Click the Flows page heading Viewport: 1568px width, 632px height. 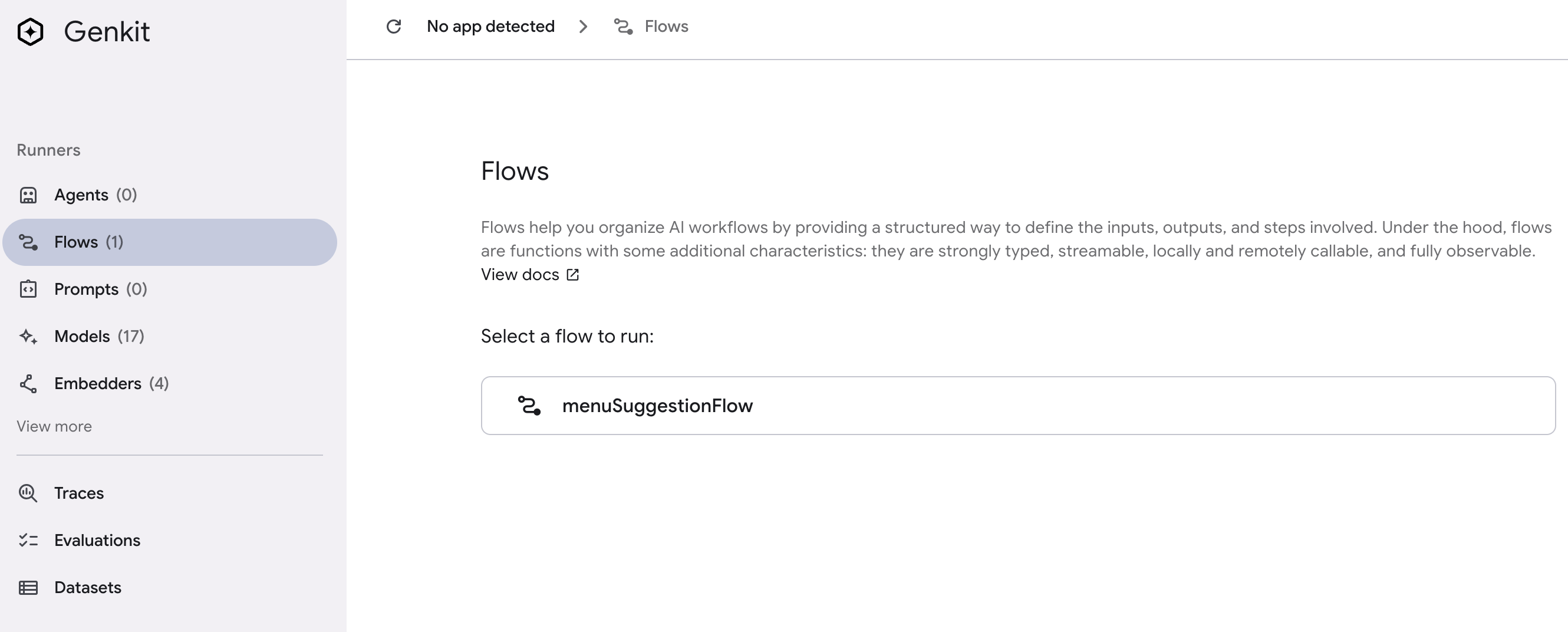[x=515, y=171]
